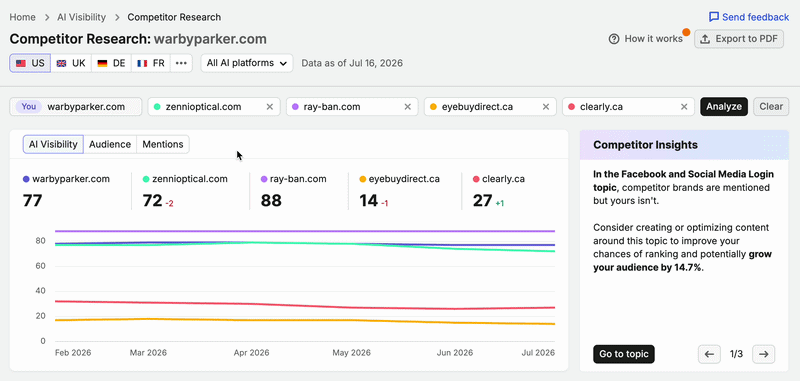Click the French flag icon
This screenshot has height=381, width=800.
(142, 63)
